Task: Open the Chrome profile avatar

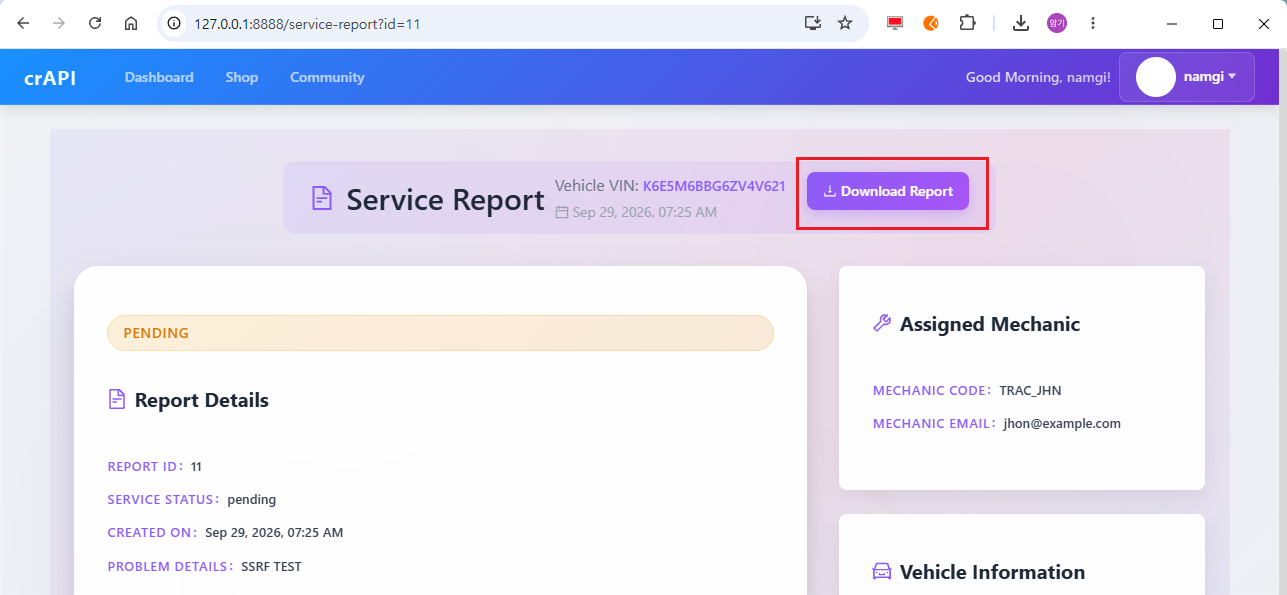Action: coord(1057,23)
